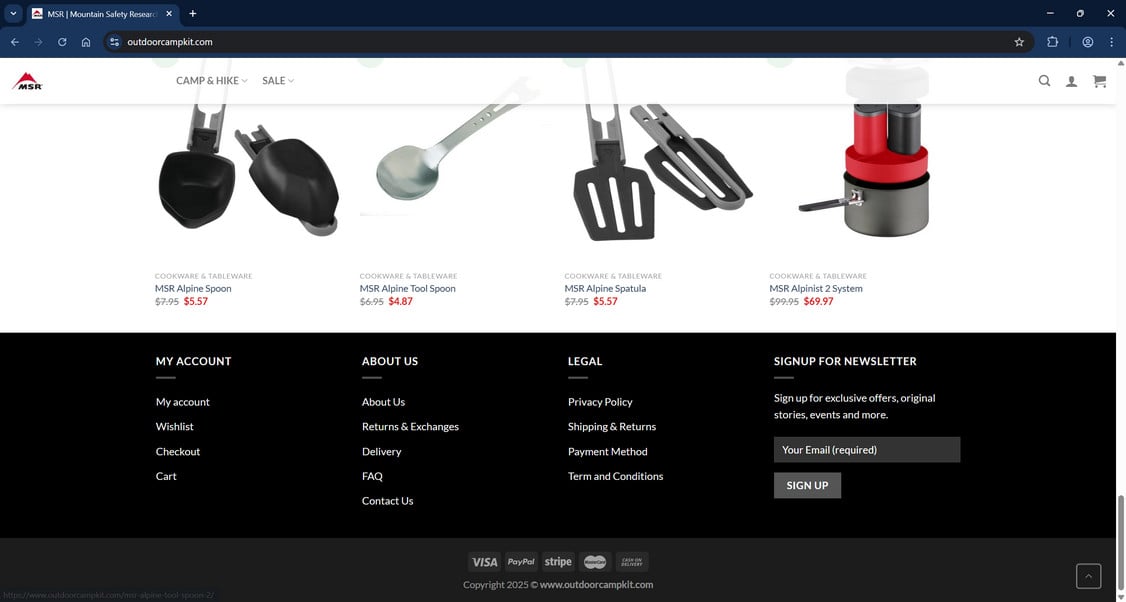The image size is (1126, 602).
Task: Click the SIGN UP newsletter button
Action: point(807,485)
